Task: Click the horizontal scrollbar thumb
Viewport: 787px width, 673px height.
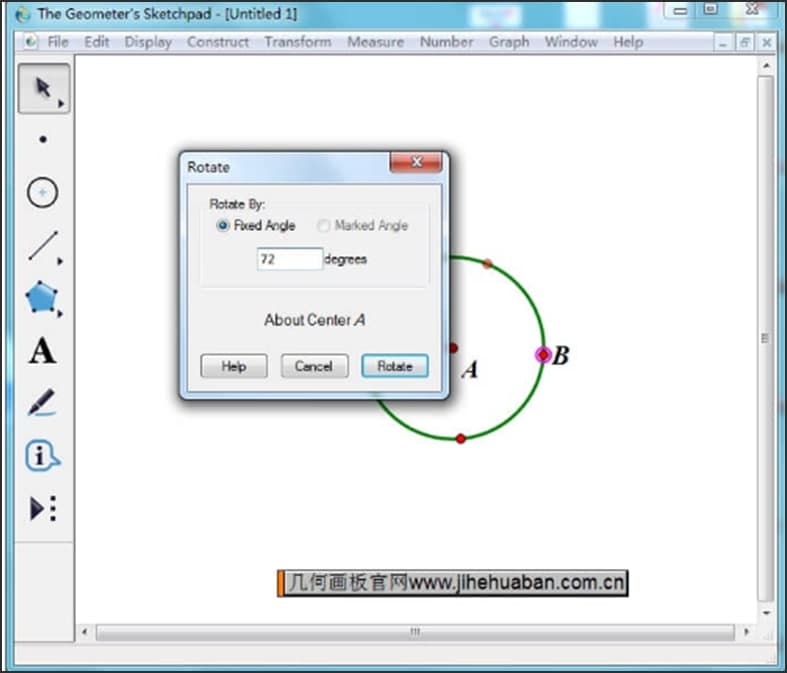Action: (415, 632)
